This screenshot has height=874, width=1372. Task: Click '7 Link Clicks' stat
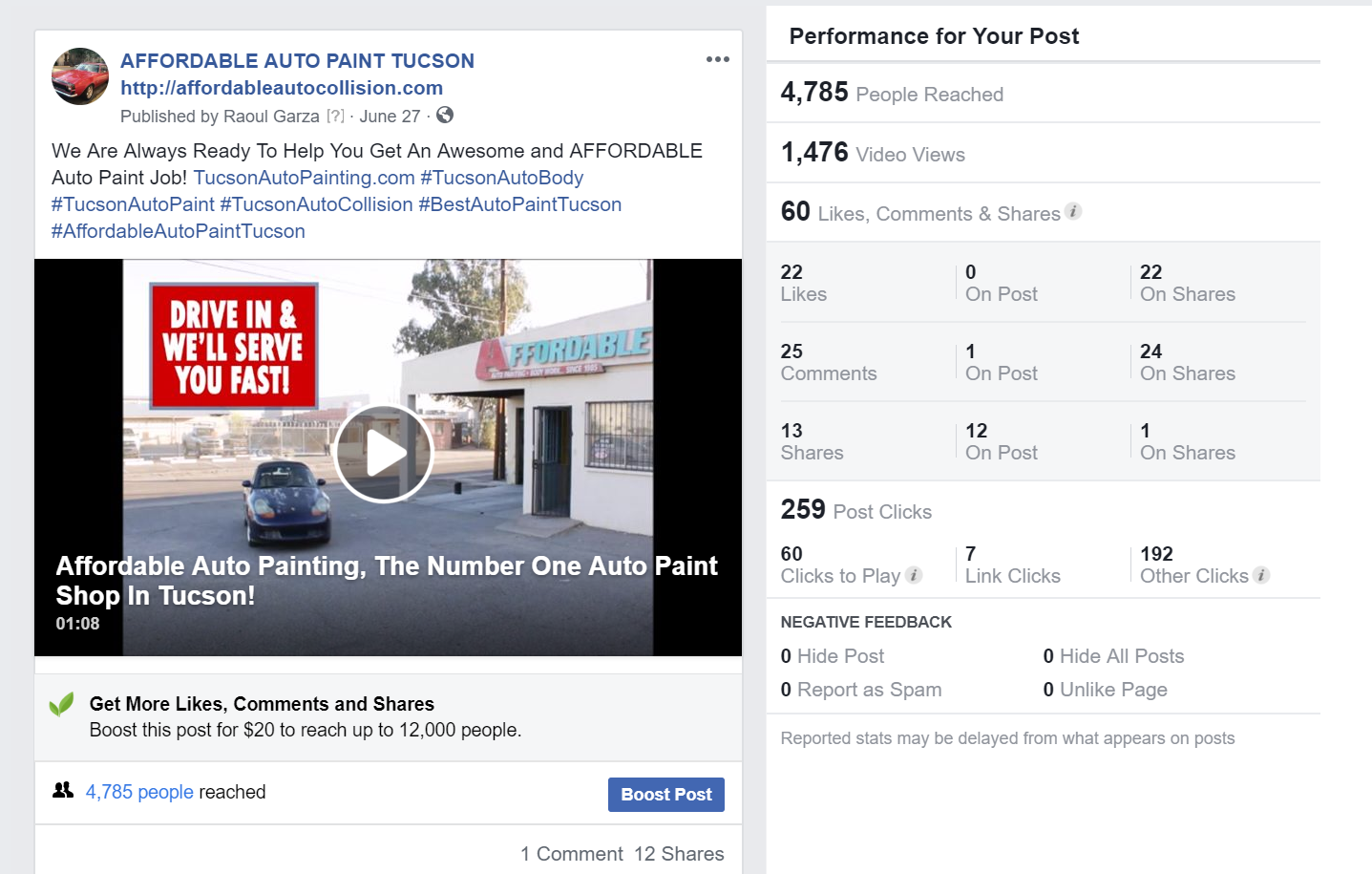(1013, 565)
